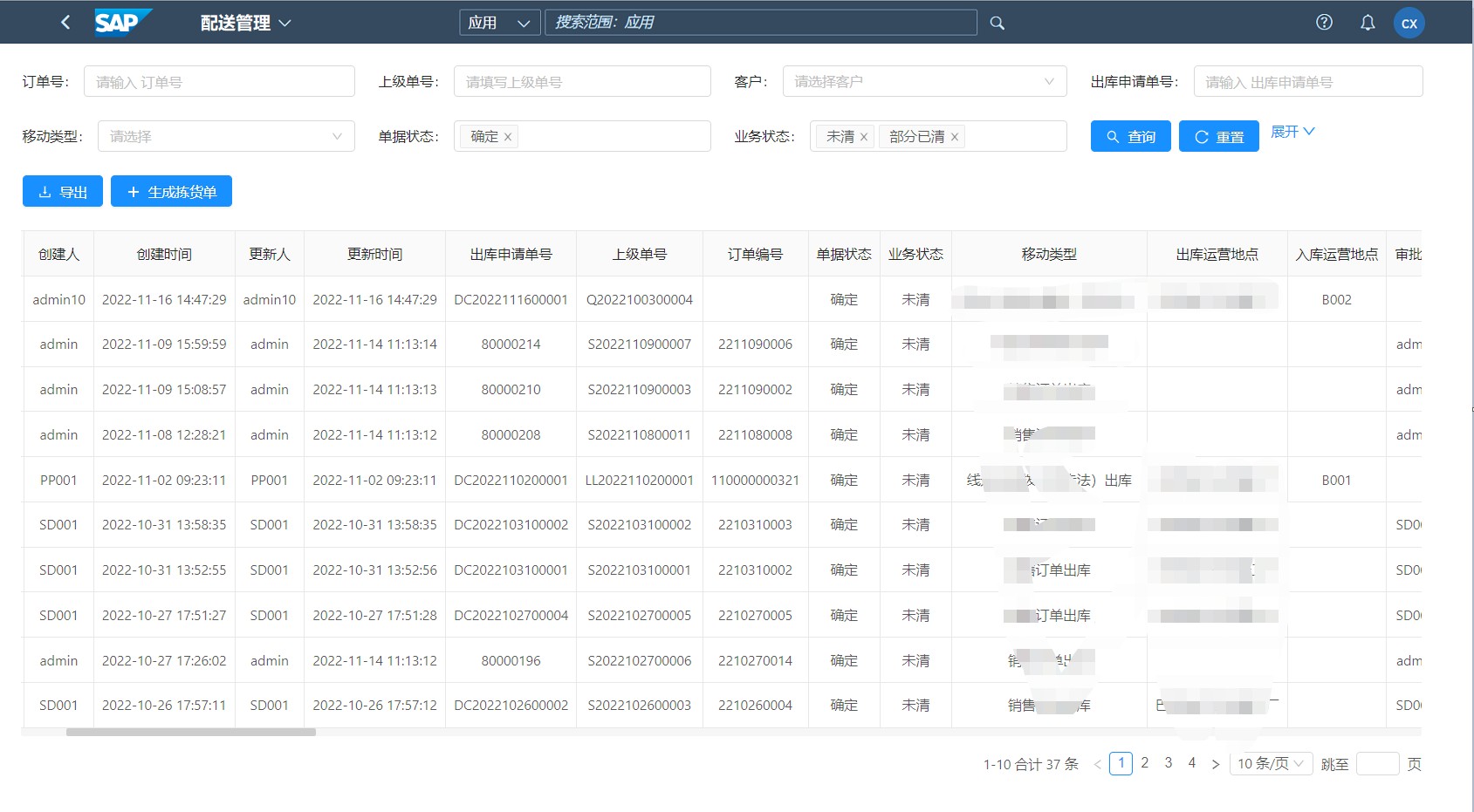
Task: Remove the 部分已清 tag from 业务状态
Action: [x=955, y=137]
